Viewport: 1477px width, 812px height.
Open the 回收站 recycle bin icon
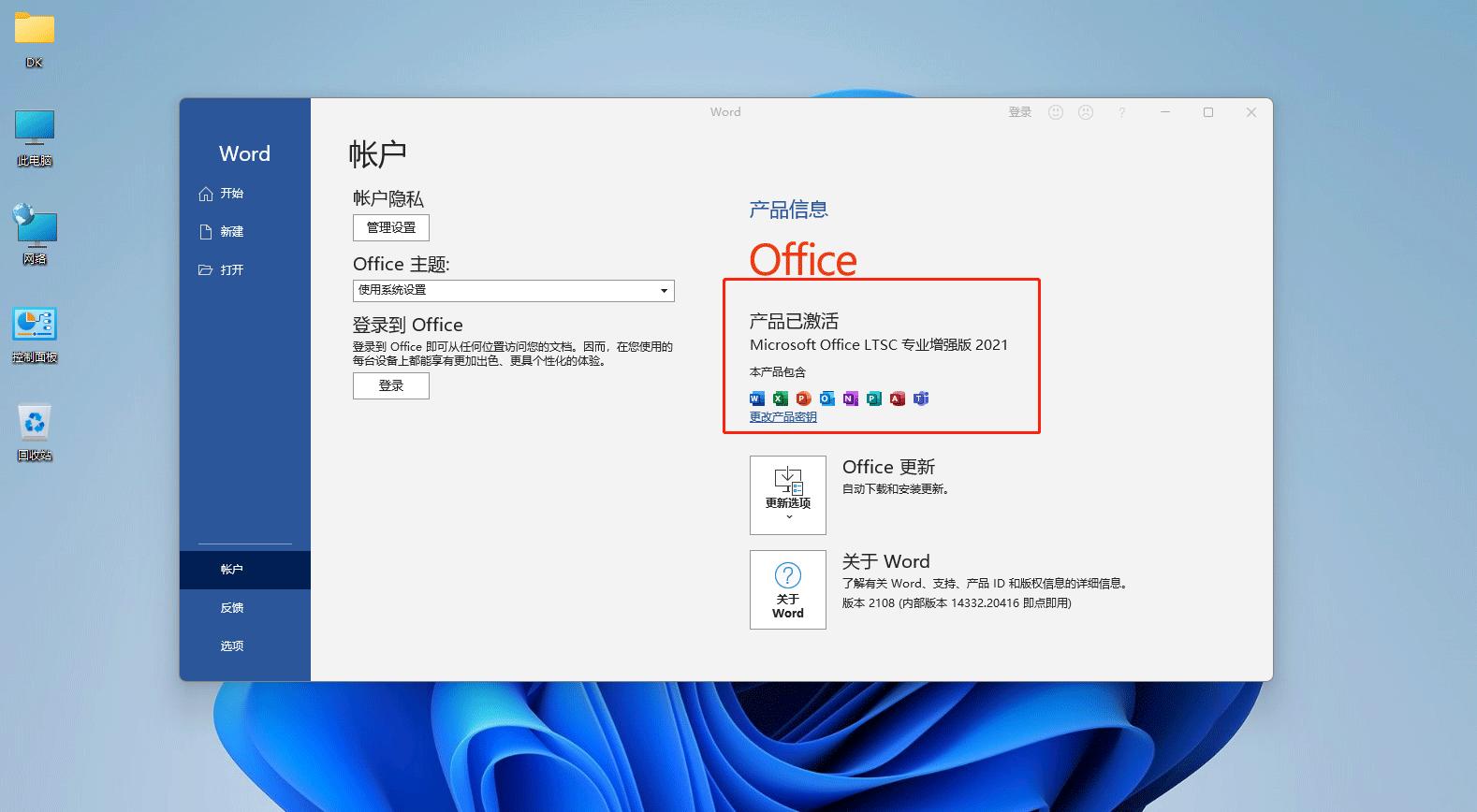click(x=35, y=432)
